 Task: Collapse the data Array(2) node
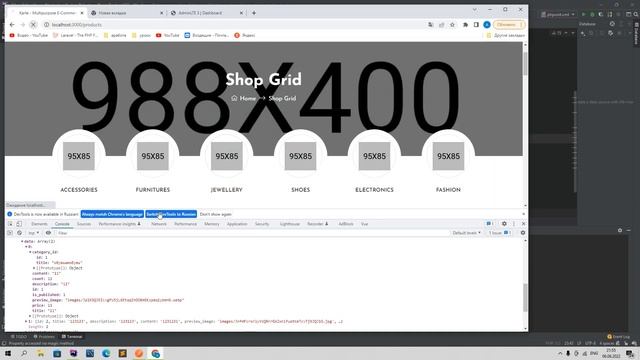22,242
